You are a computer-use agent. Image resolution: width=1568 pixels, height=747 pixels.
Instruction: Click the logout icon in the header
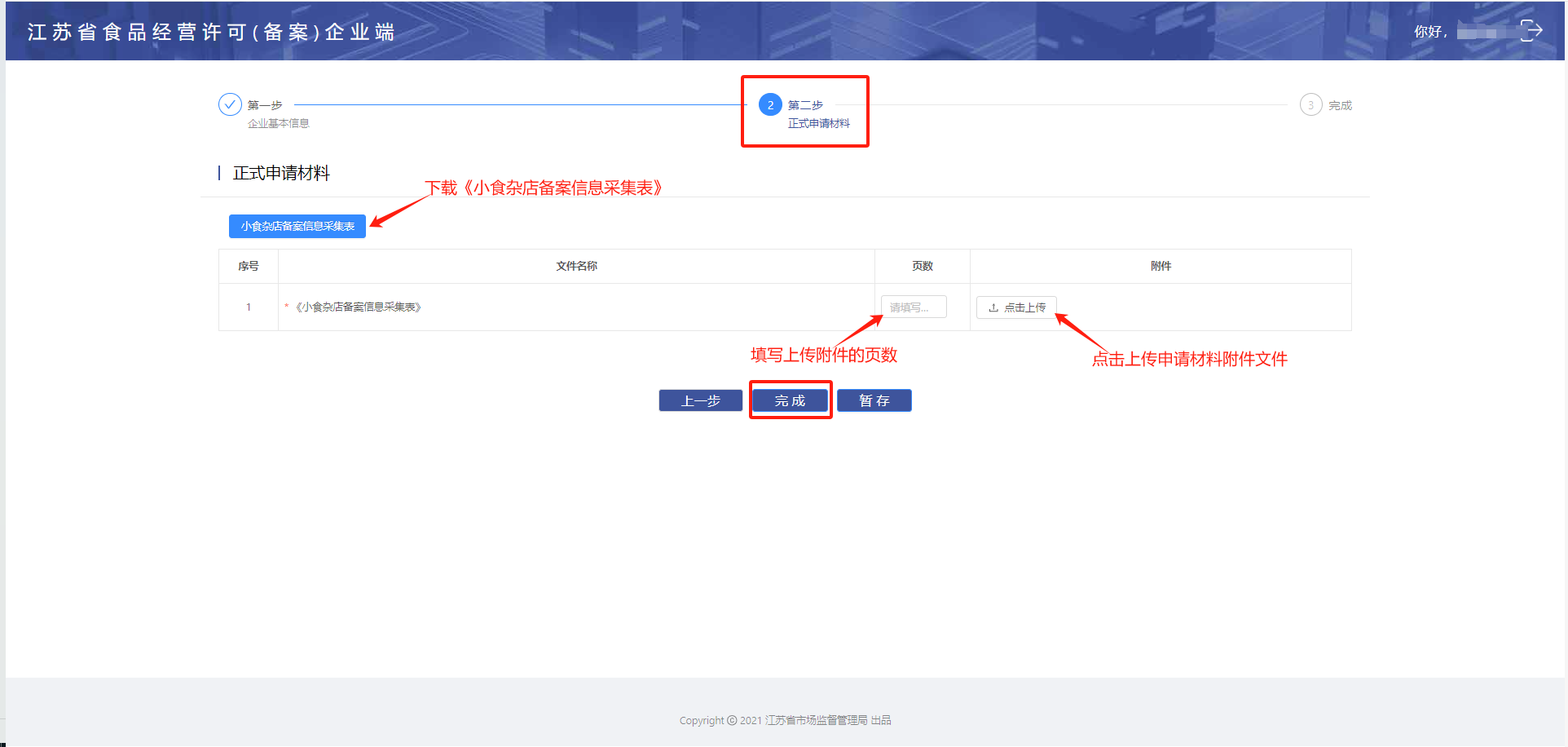pos(1531,31)
